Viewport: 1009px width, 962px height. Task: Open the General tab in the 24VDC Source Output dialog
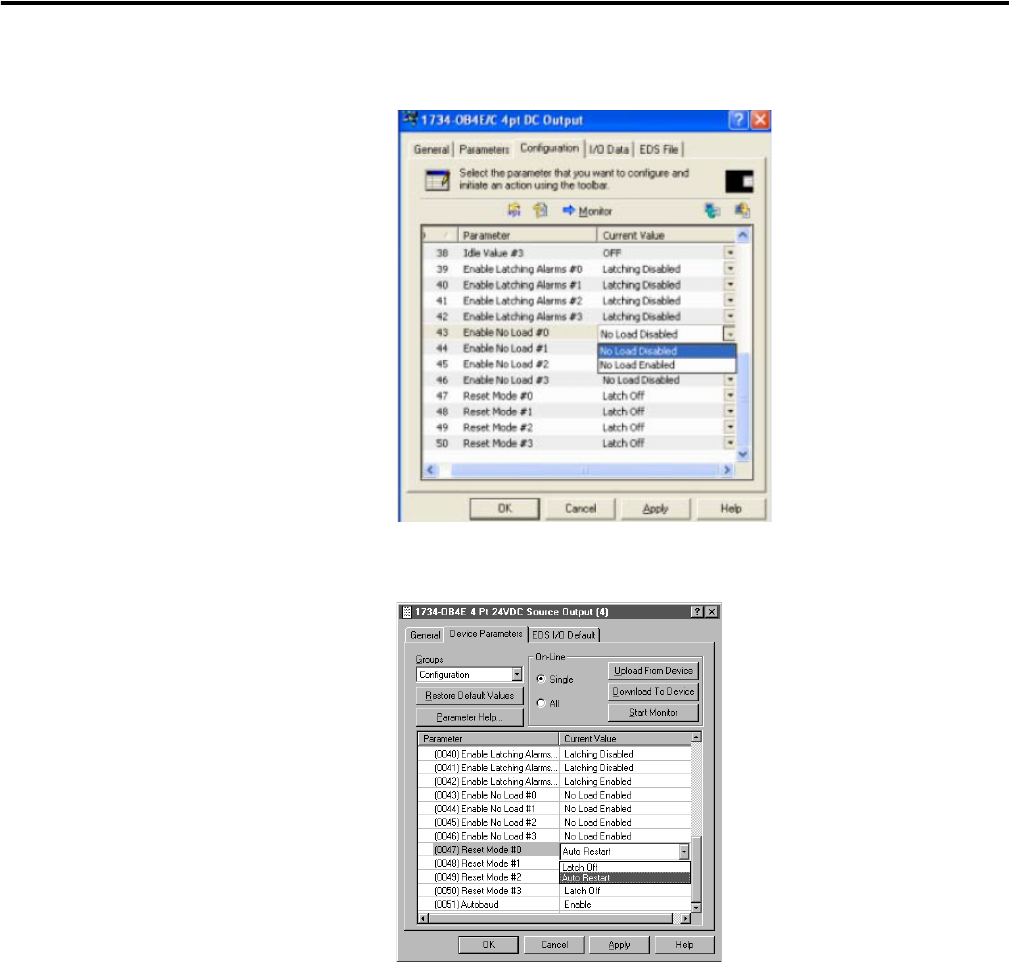425,635
